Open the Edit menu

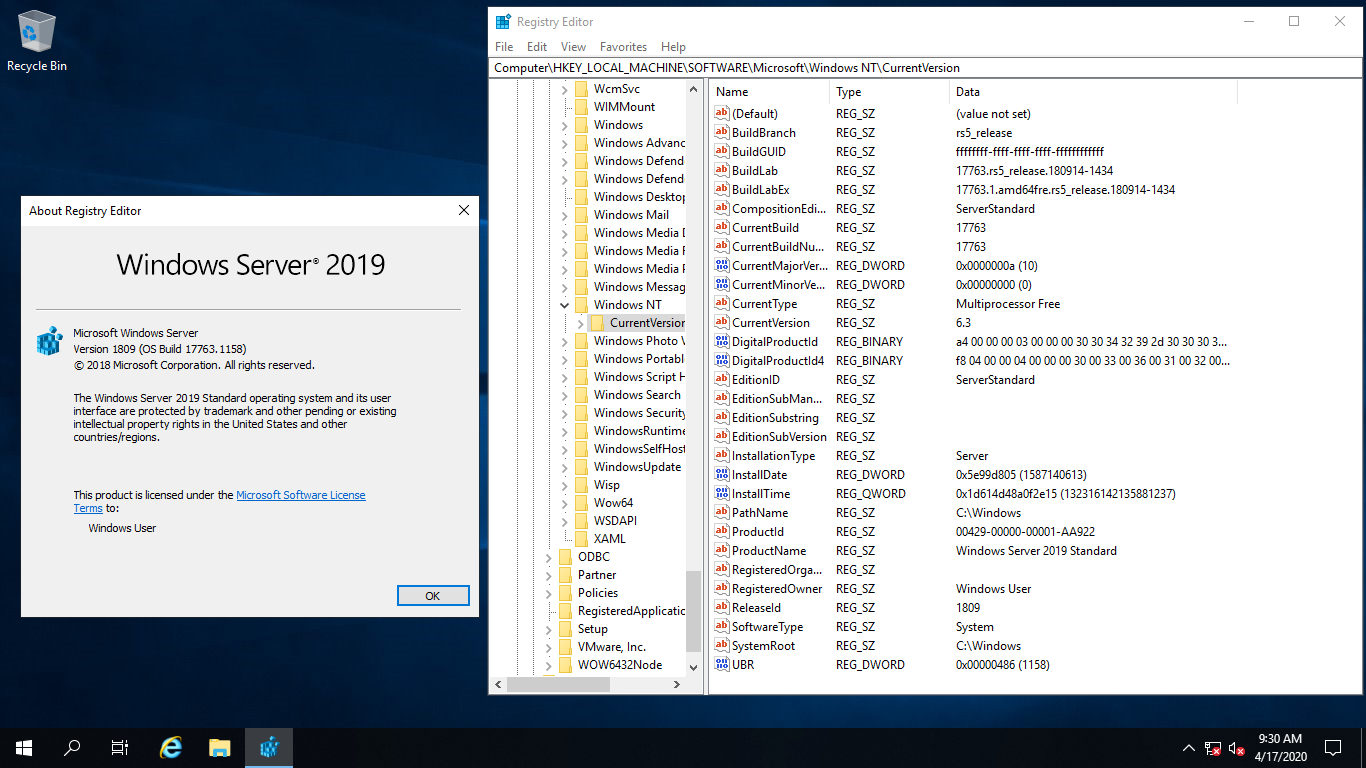click(x=537, y=47)
